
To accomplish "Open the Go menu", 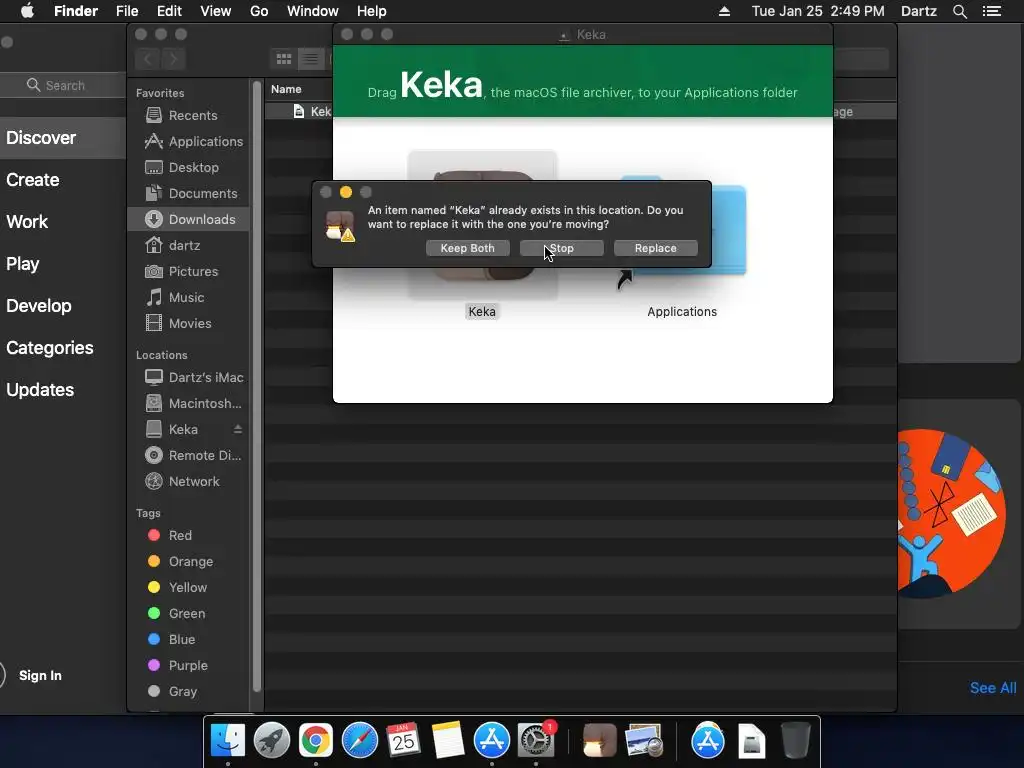I will click(x=259, y=11).
